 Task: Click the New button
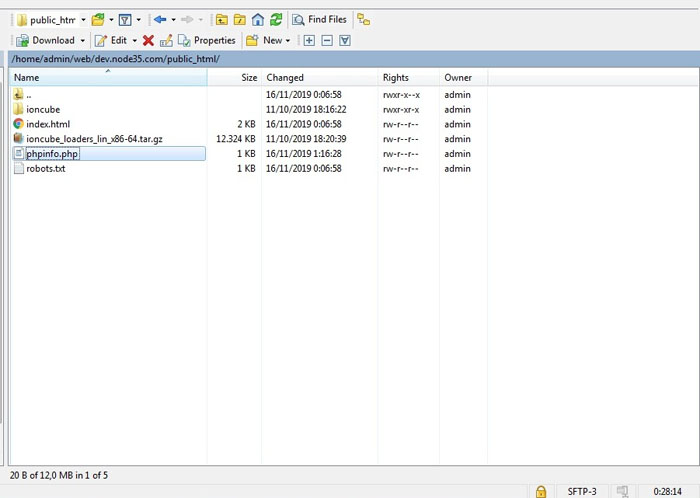[x=264, y=41]
